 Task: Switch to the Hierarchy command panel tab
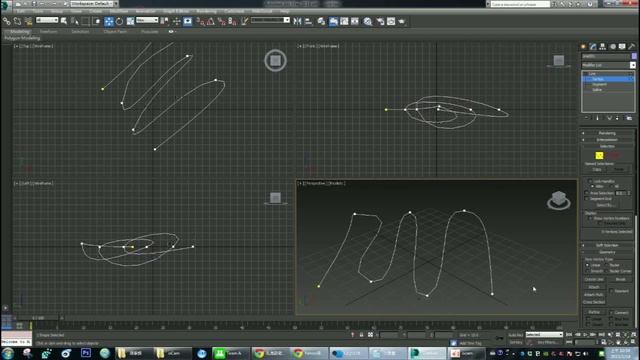pos(602,47)
